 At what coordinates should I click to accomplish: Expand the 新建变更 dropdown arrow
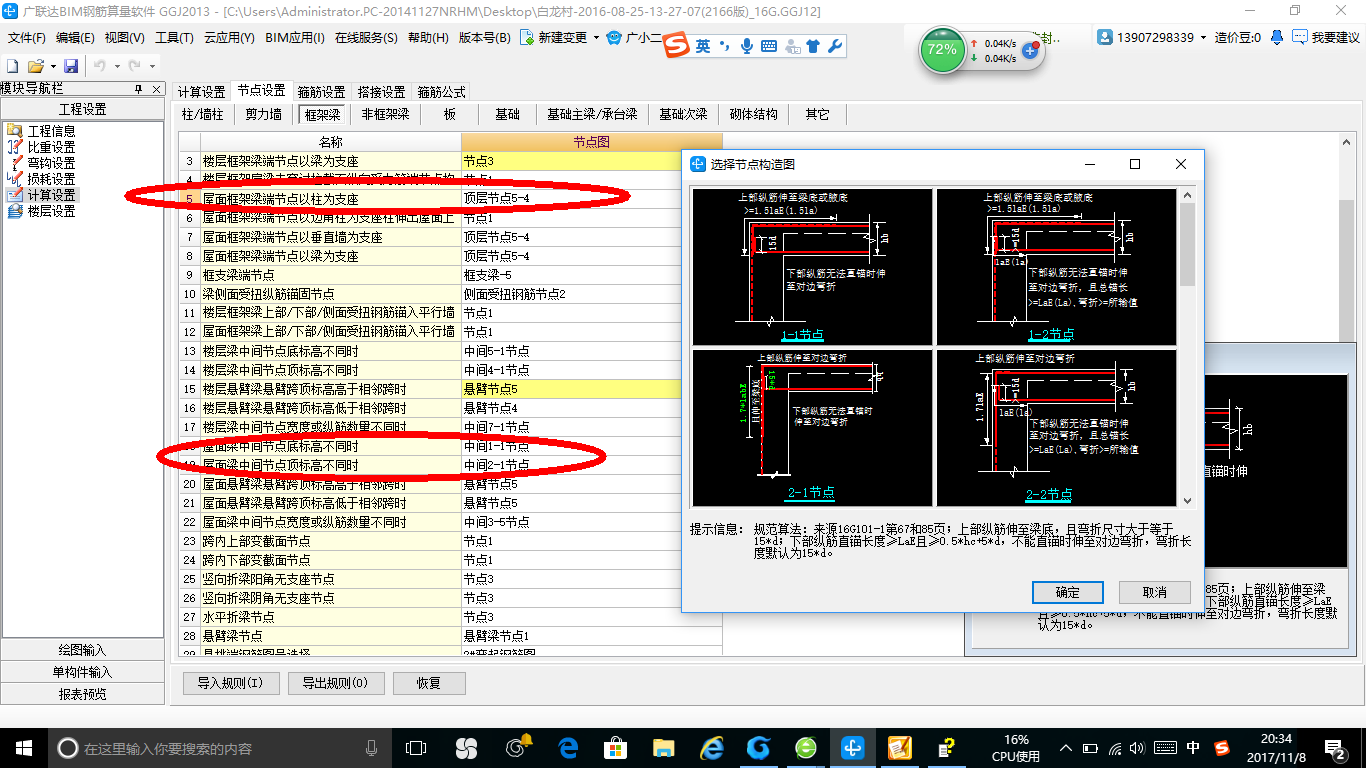[596, 38]
